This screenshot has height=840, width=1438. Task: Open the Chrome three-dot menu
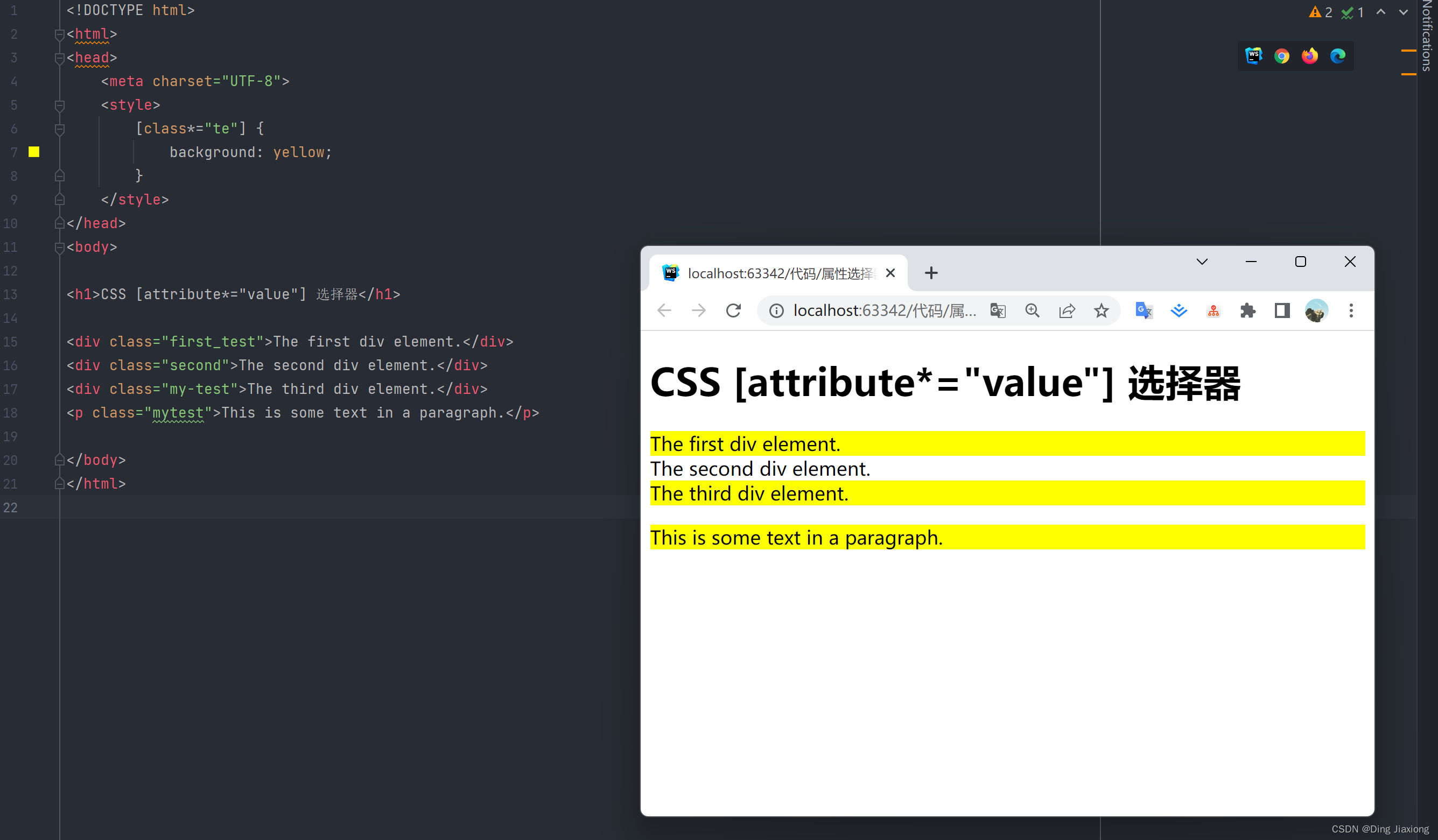click(x=1351, y=311)
